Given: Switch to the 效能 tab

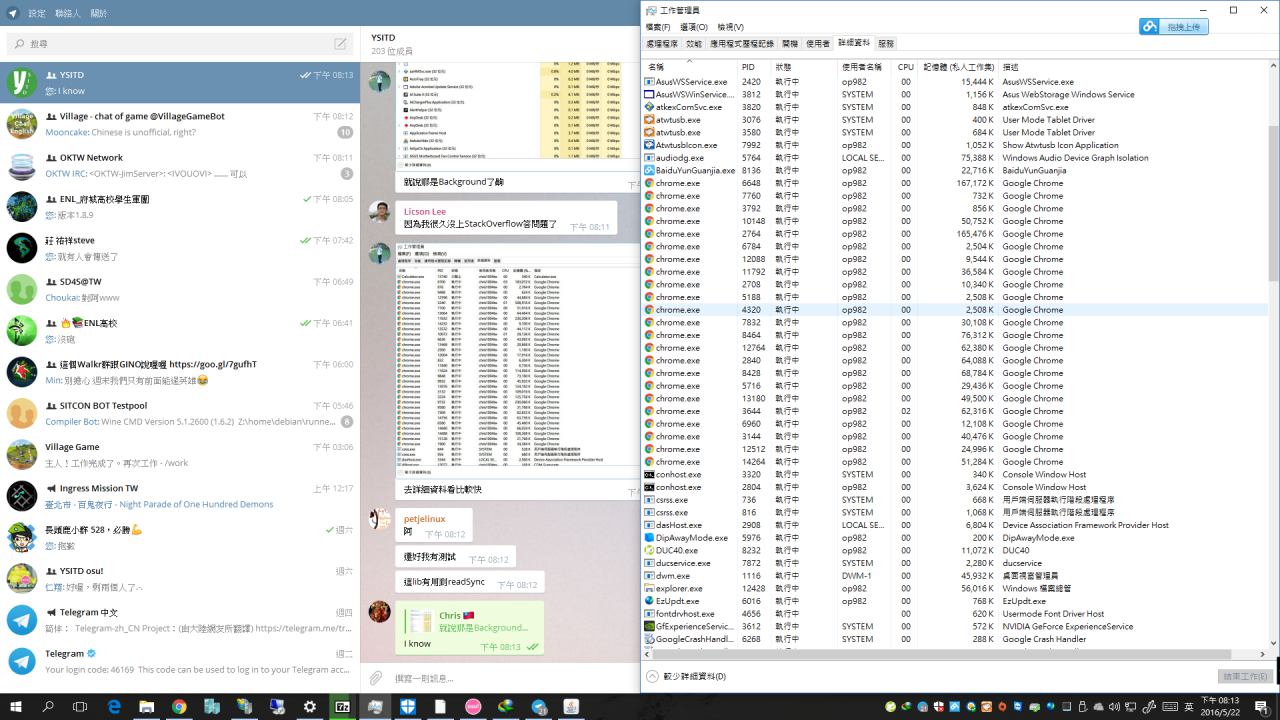Looking at the screenshot, I should [694, 44].
